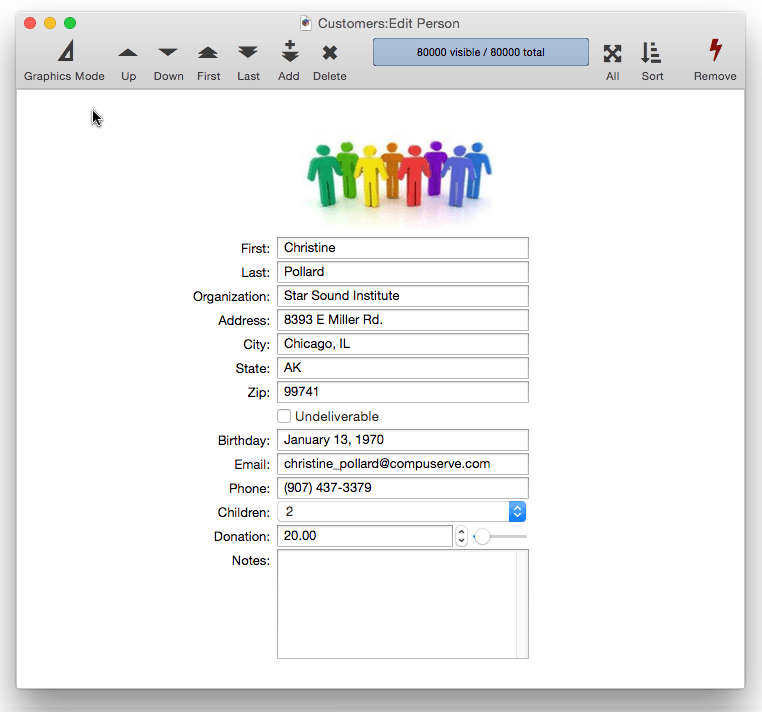This screenshot has width=762, height=712.
Task: Click the Last name field containing Pollard
Action: click(x=403, y=272)
